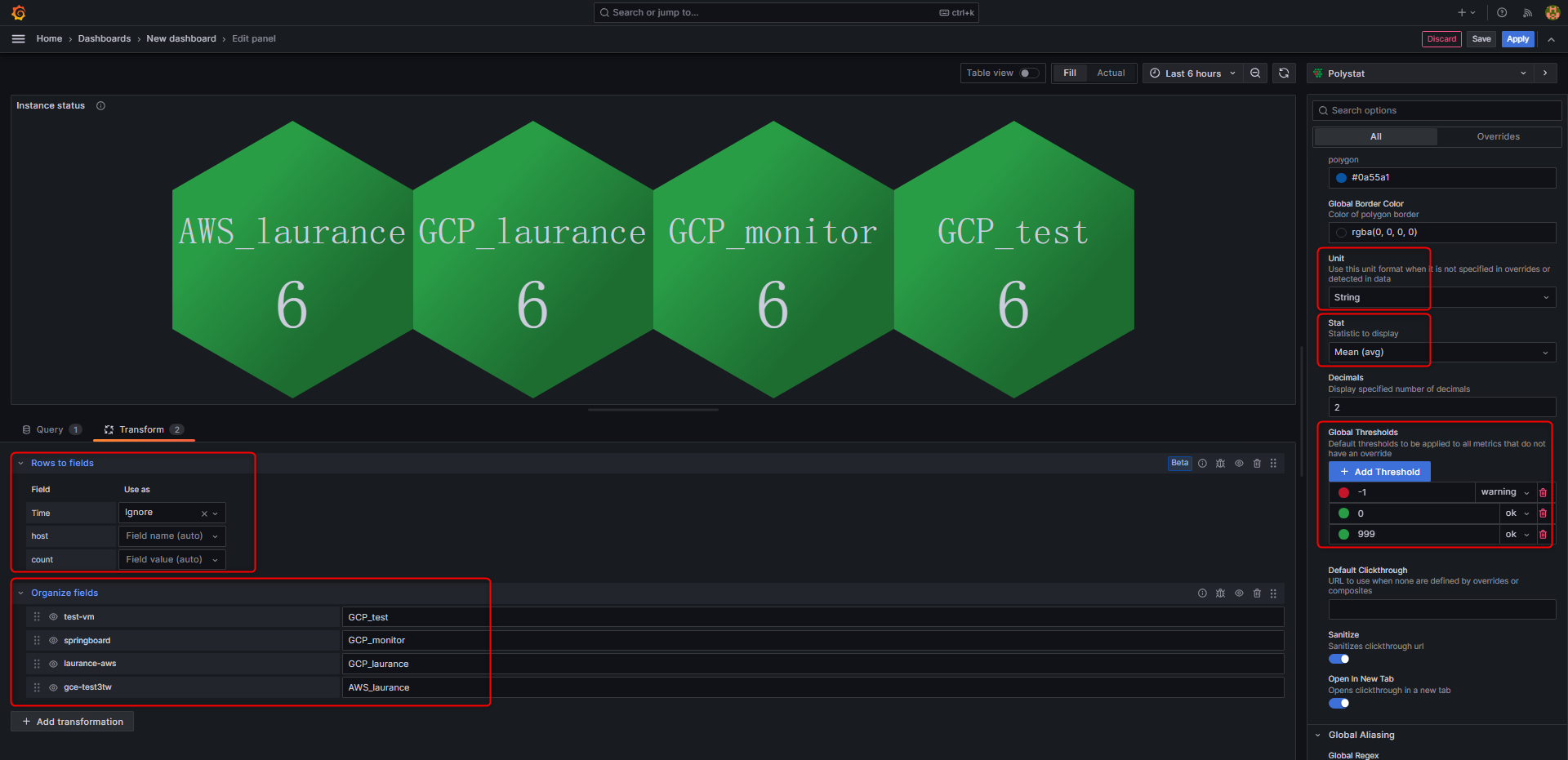Hide the springboard field
The width and height of the screenshot is (1568, 760).
[53, 641]
